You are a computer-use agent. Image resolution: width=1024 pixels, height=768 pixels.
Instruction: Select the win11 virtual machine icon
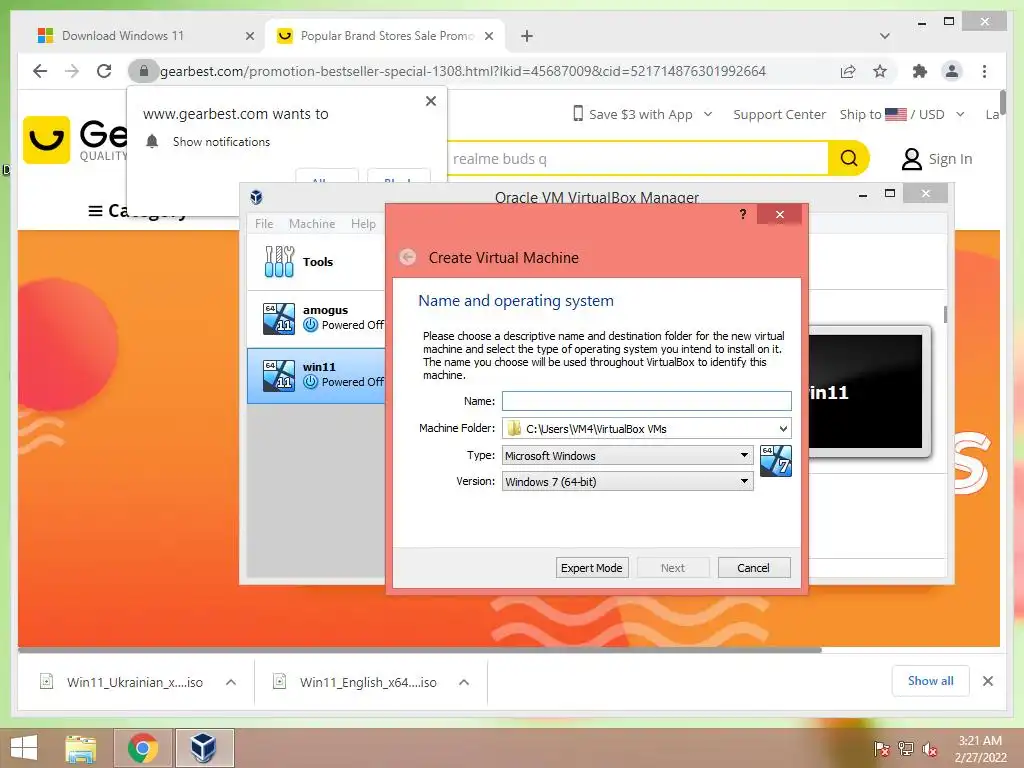(x=279, y=376)
